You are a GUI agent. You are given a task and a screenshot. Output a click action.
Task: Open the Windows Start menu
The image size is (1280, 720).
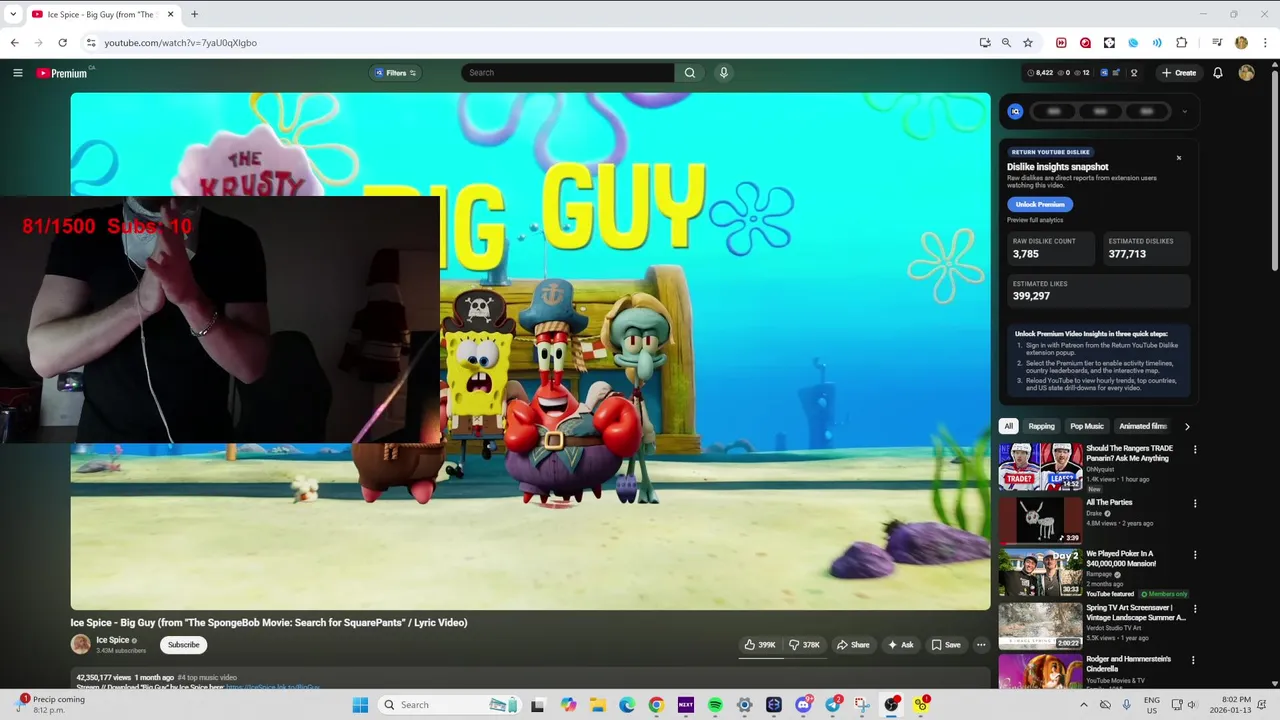click(360, 705)
